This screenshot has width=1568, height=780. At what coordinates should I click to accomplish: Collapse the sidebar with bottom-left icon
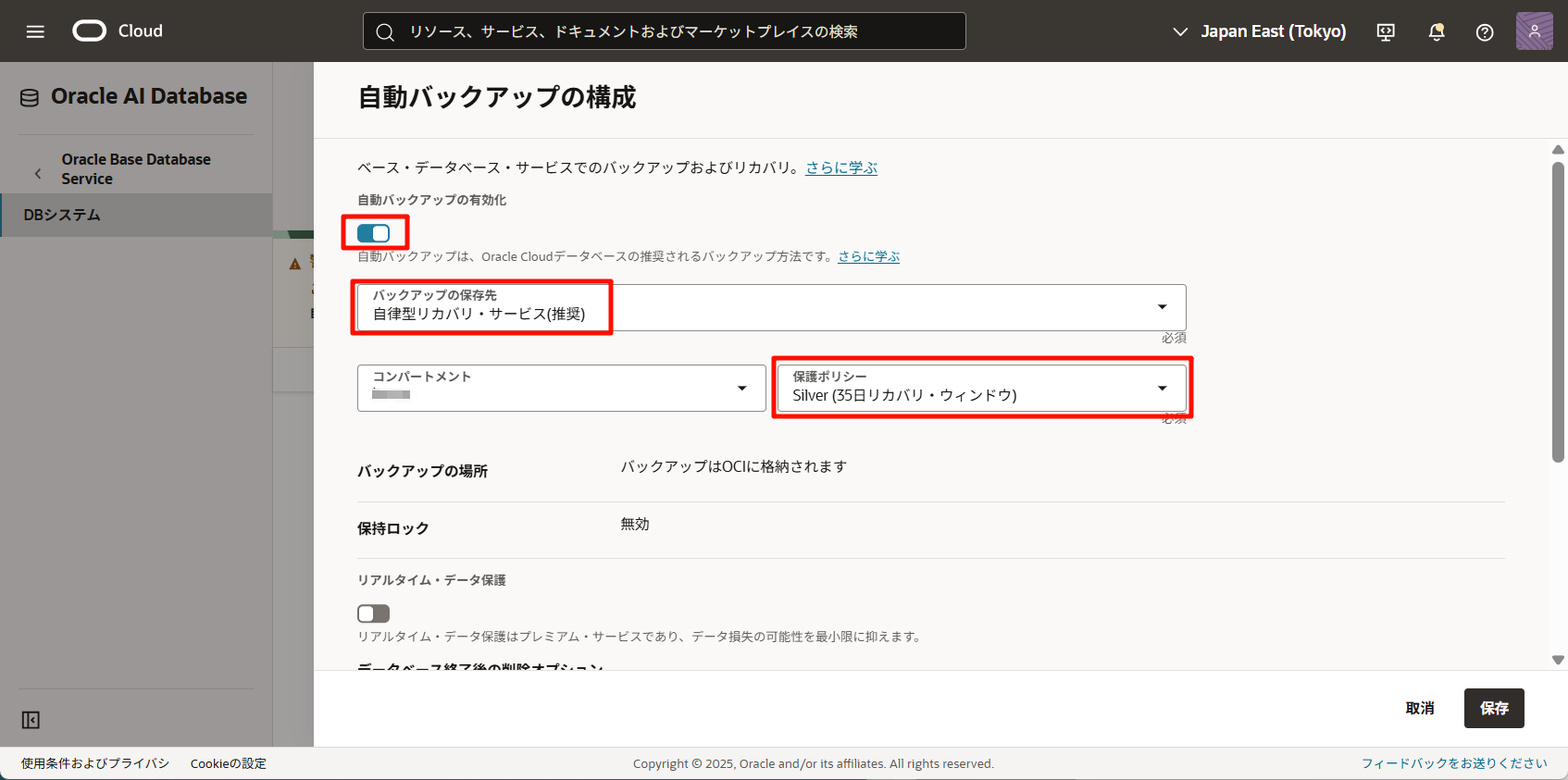coord(31,720)
